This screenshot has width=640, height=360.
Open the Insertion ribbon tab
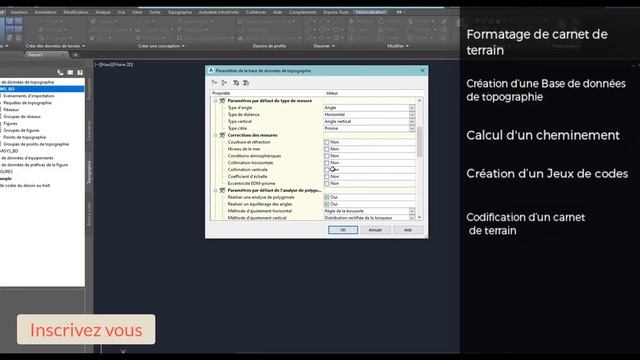coord(19,12)
